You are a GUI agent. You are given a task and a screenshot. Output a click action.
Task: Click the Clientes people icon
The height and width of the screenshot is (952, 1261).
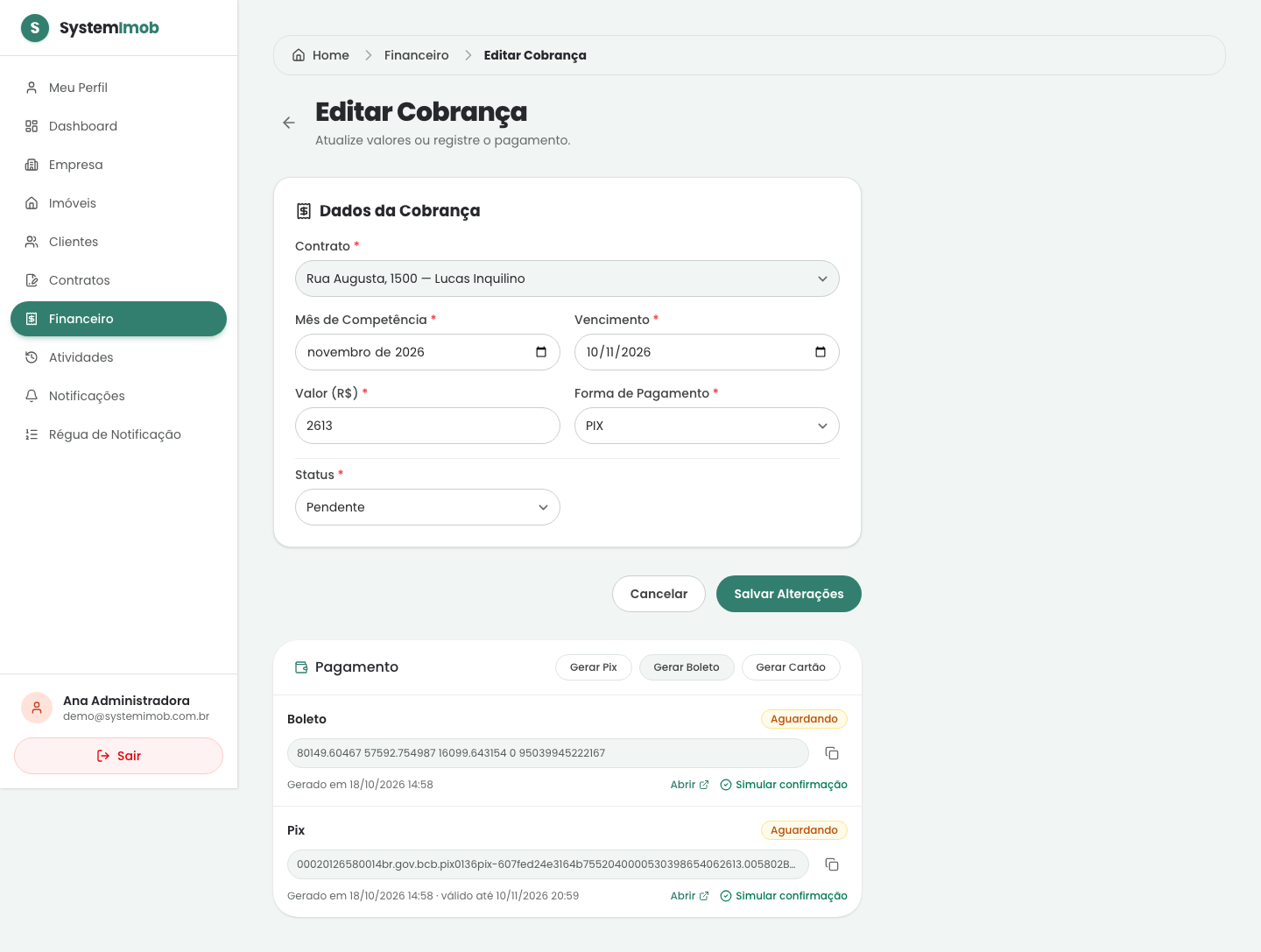click(x=32, y=242)
